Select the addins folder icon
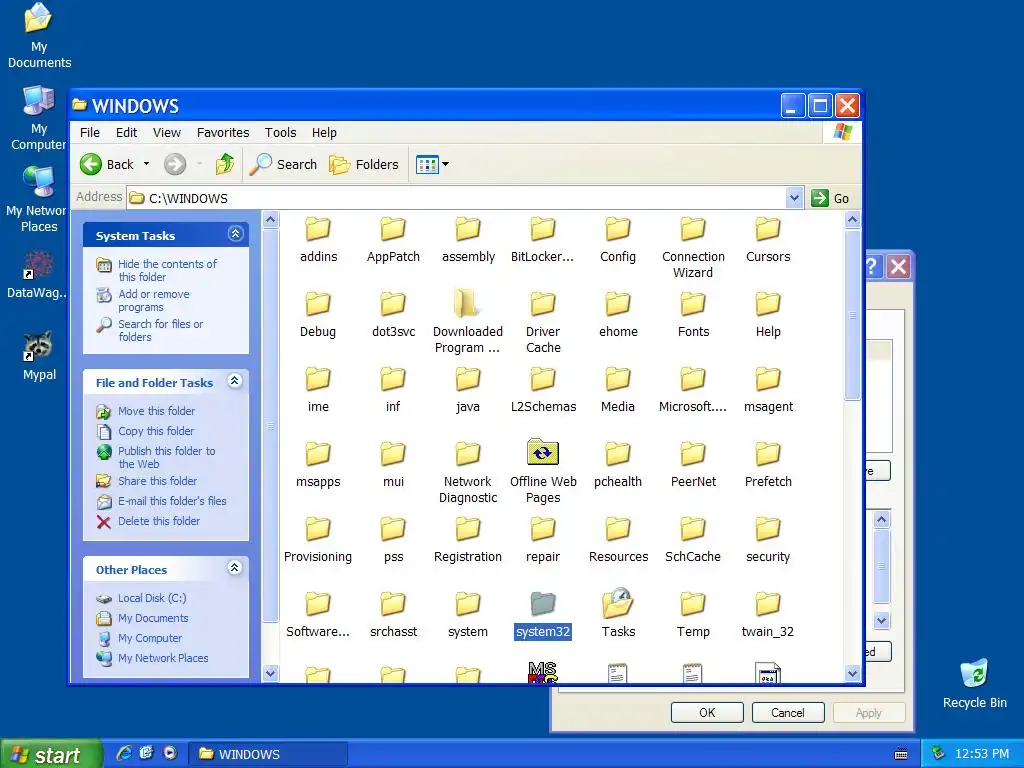1024x768 pixels. (318, 229)
